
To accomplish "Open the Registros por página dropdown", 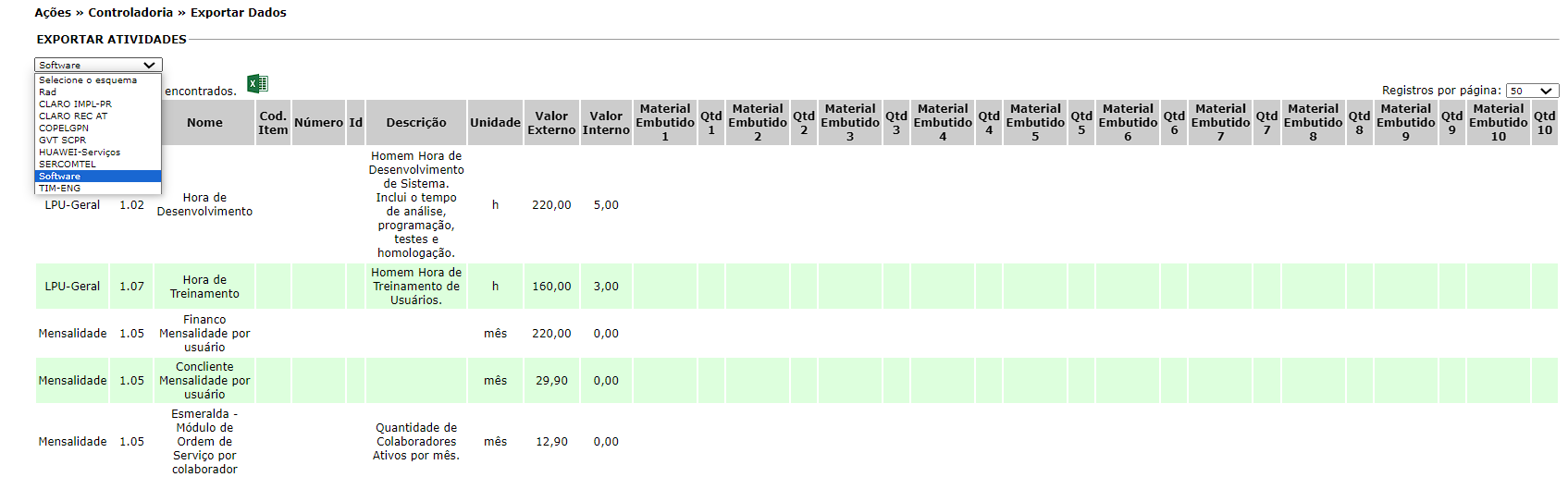I will click(x=1532, y=91).
